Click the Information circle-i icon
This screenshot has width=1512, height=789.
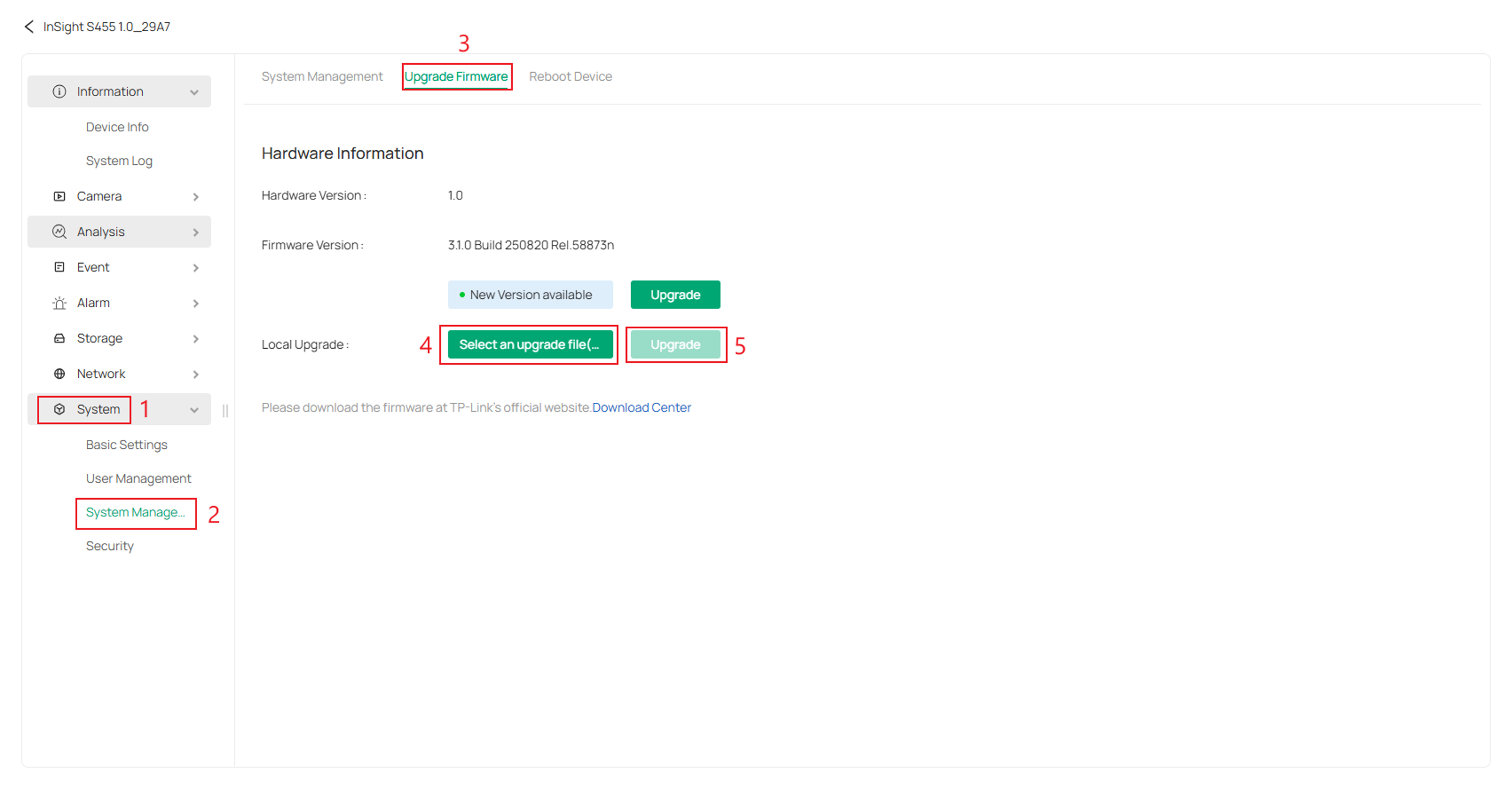click(x=59, y=91)
